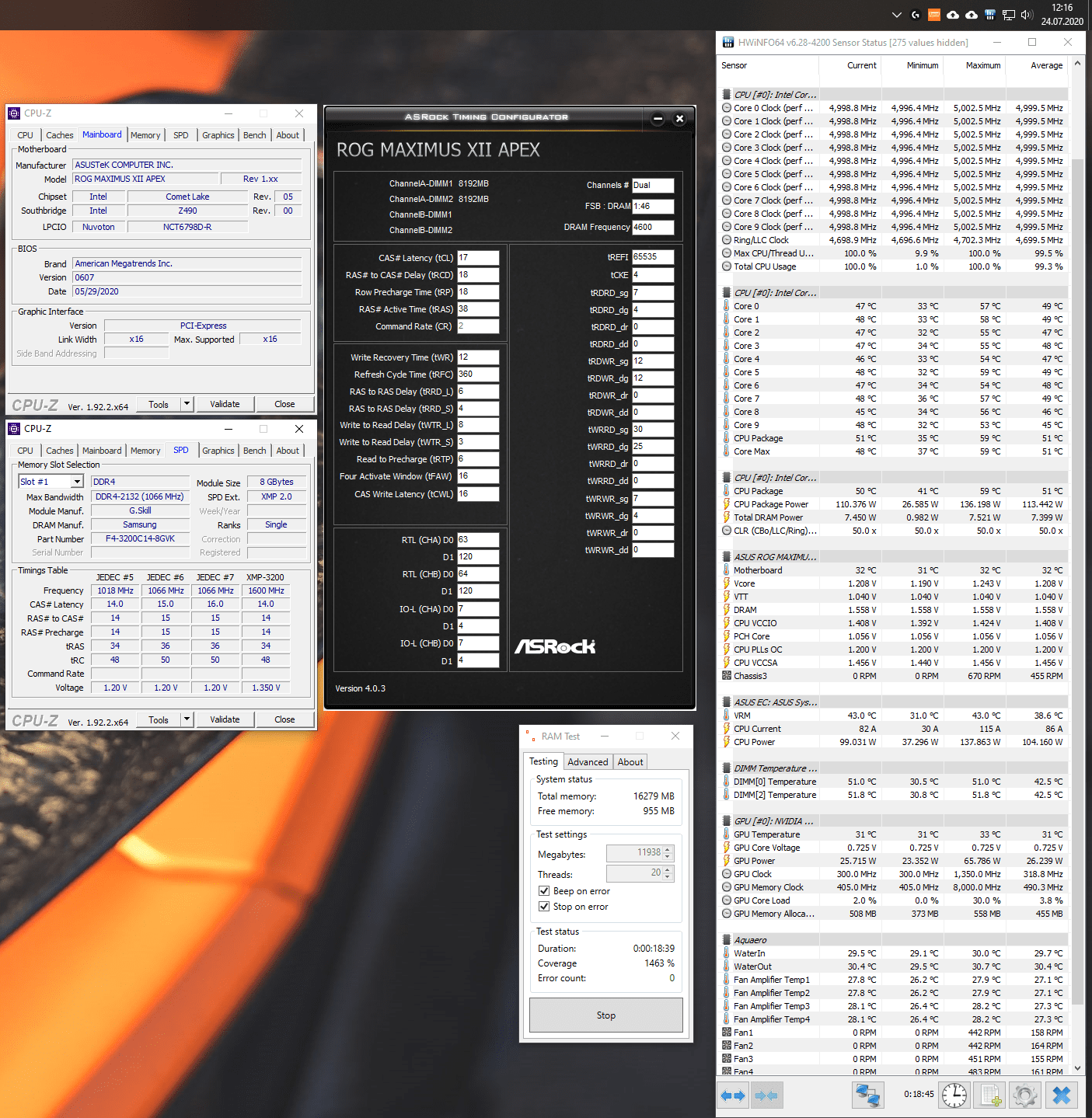Viewport: 1092px width, 1118px height.
Task: Click Validate in SPD CPU-Z window
Action: [225, 719]
